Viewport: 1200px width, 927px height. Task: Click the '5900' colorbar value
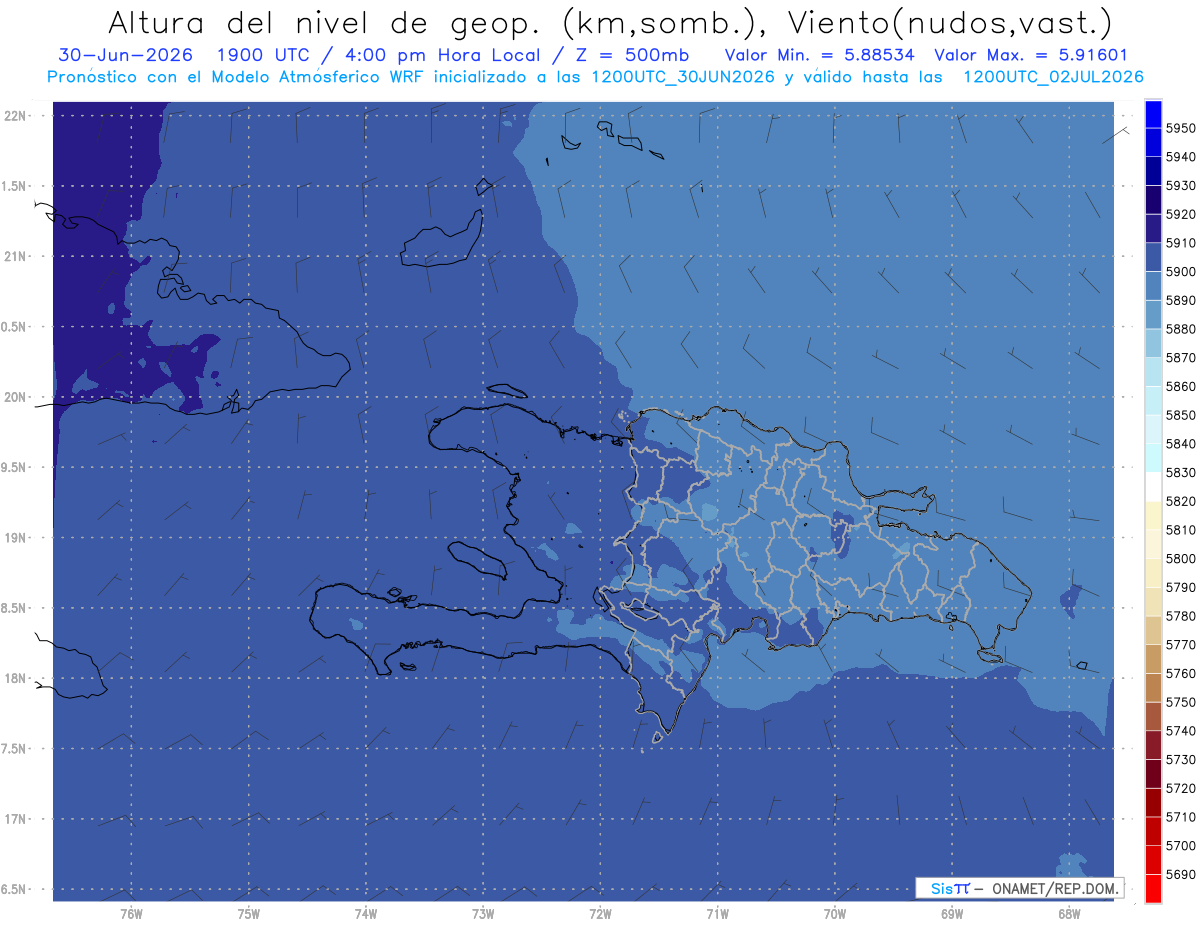coord(1180,272)
